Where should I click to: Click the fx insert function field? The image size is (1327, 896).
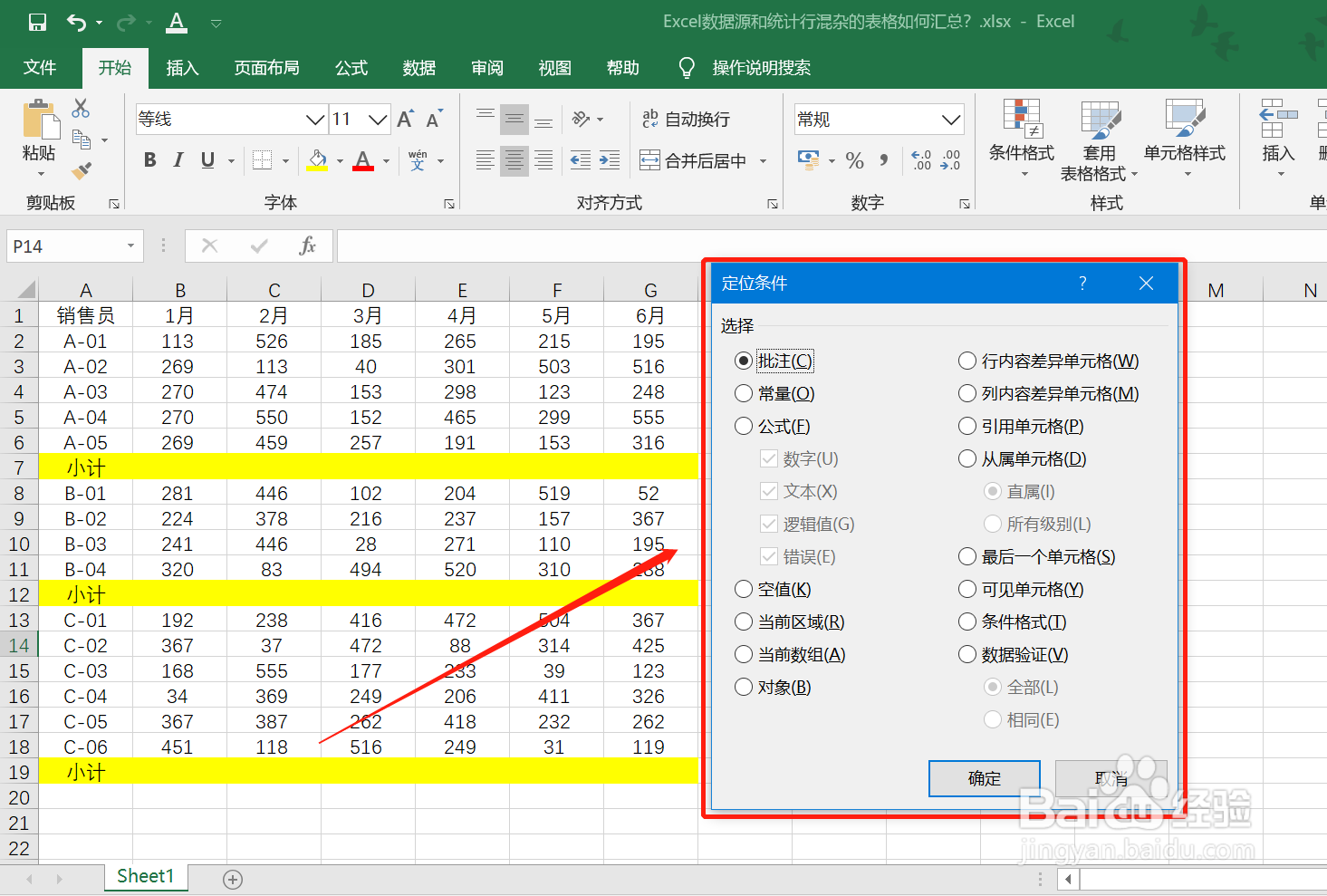[307, 246]
